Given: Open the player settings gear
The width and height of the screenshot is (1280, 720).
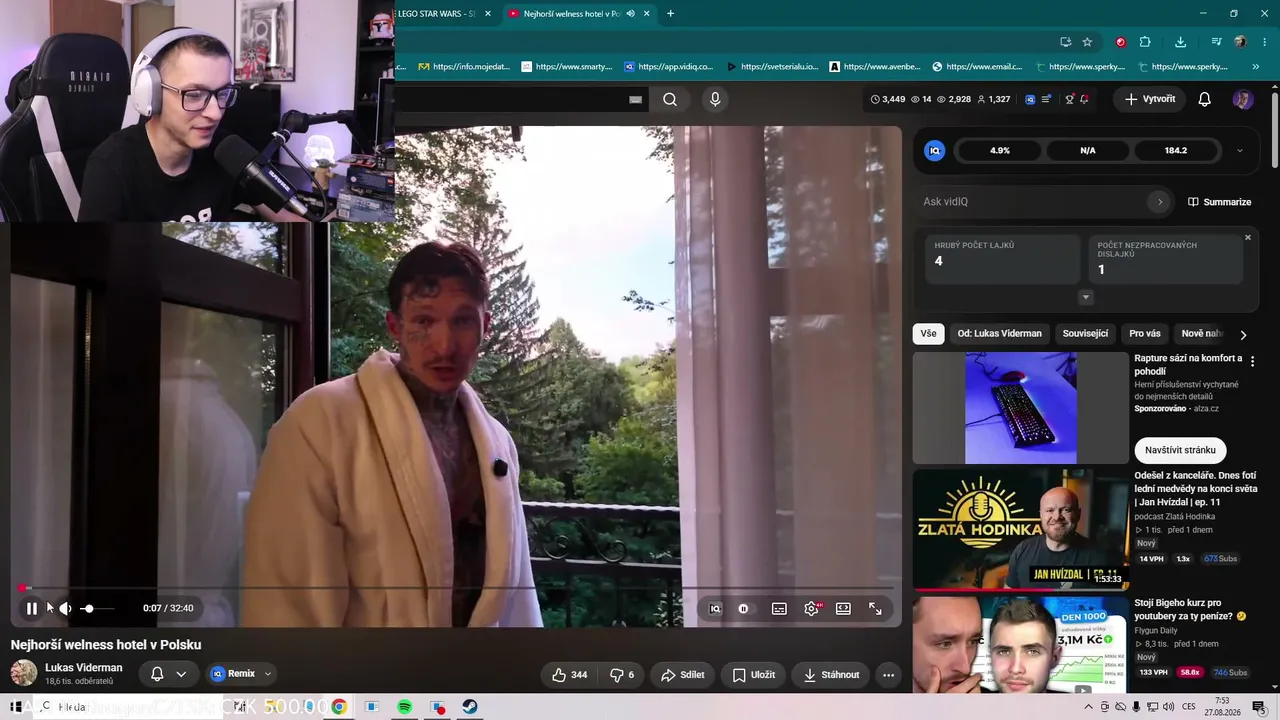Looking at the screenshot, I should coord(811,608).
